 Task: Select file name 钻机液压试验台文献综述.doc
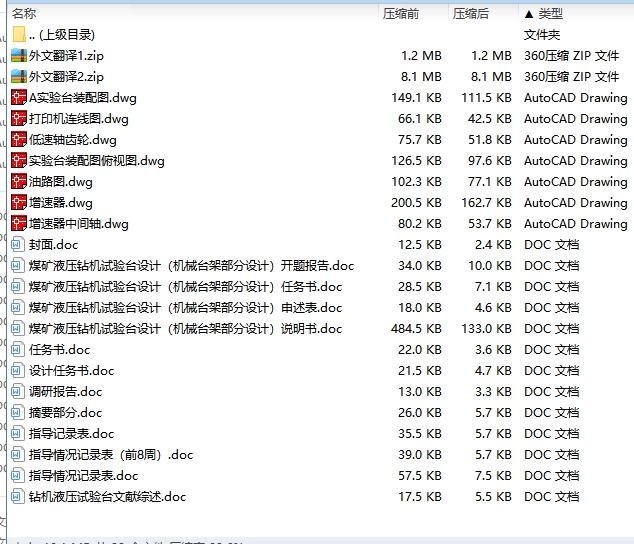tap(108, 497)
